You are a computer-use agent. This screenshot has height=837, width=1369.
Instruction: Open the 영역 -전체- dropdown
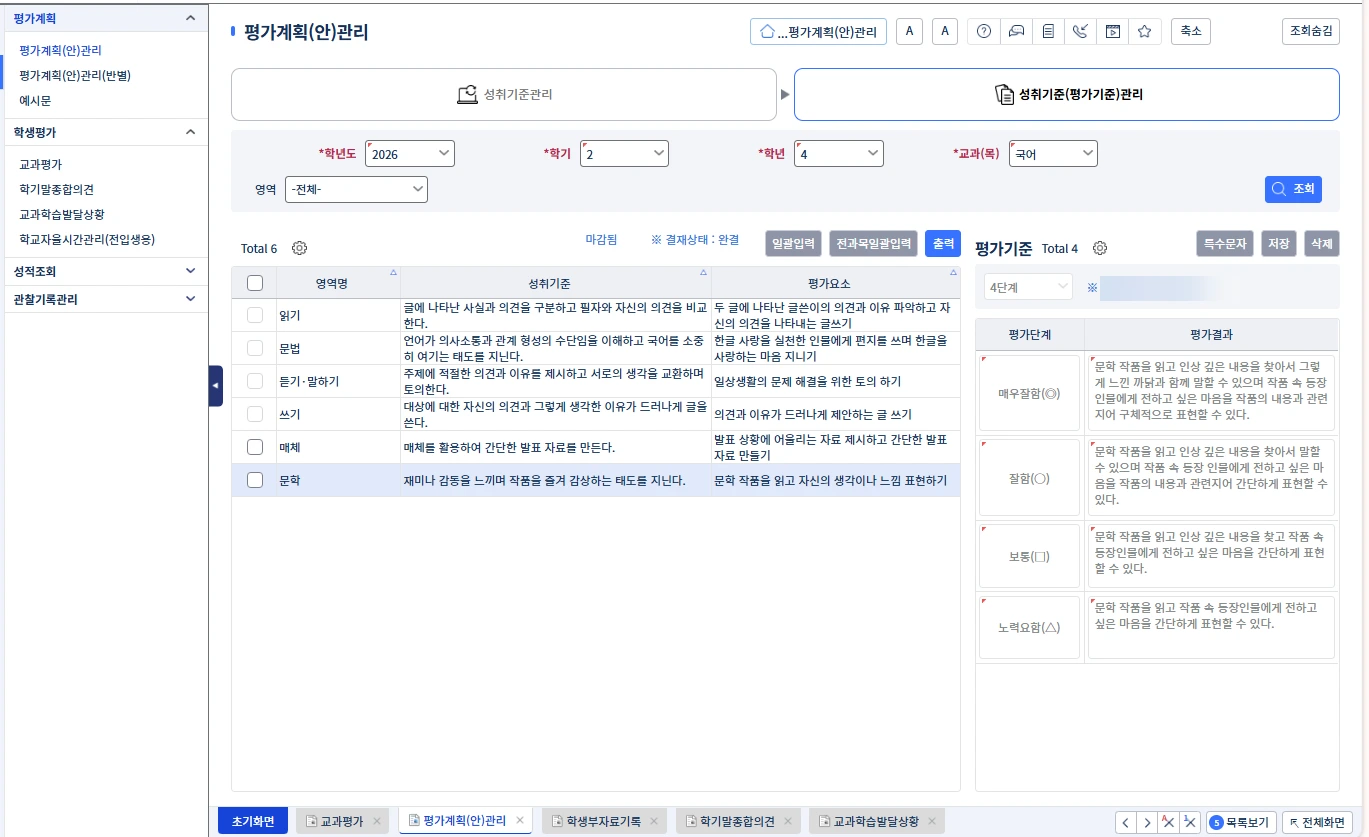tap(356, 189)
